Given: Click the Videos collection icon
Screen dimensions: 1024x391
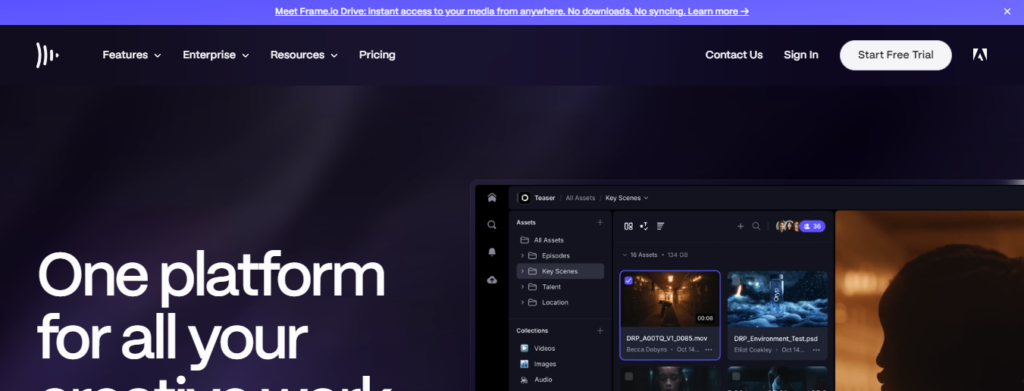Looking at the screenshot, I should point(524,349).
